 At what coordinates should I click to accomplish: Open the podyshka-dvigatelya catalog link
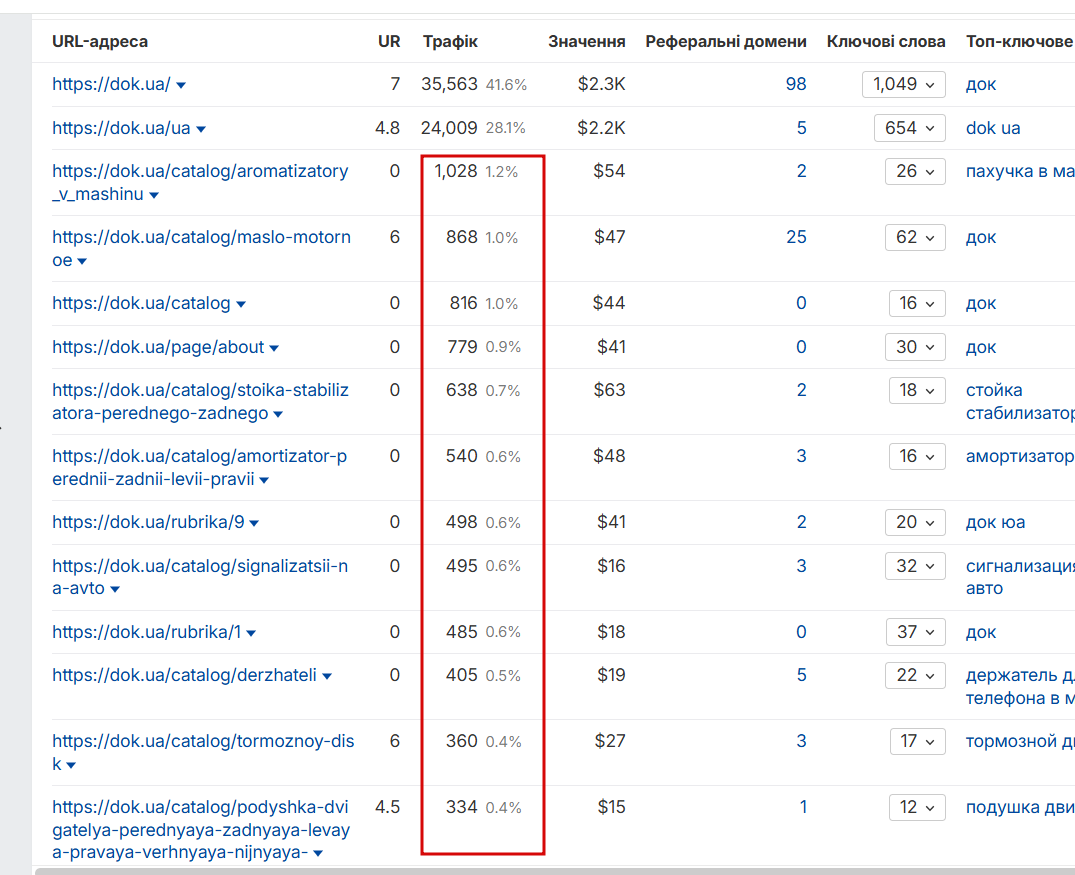point(201,830)
